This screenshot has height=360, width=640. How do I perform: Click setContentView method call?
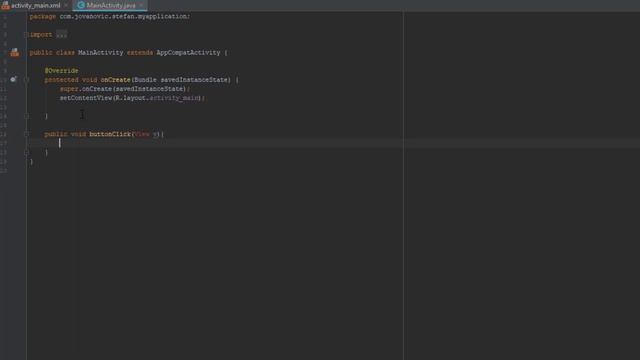click(86, 98)
